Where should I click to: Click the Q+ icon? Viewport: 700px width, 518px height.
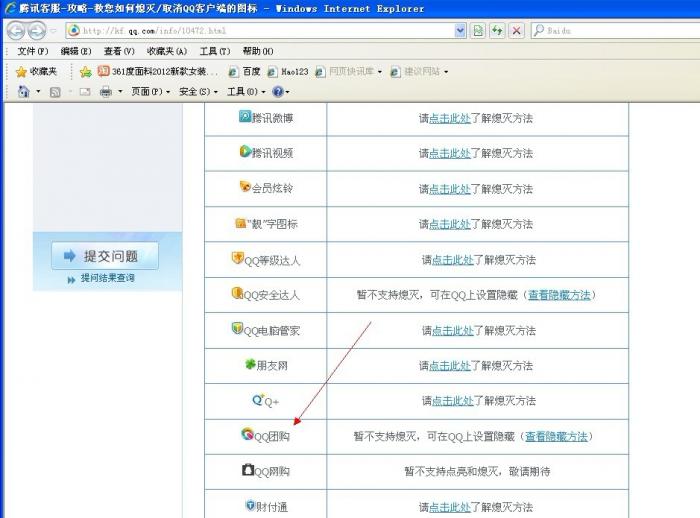point(258,399)
